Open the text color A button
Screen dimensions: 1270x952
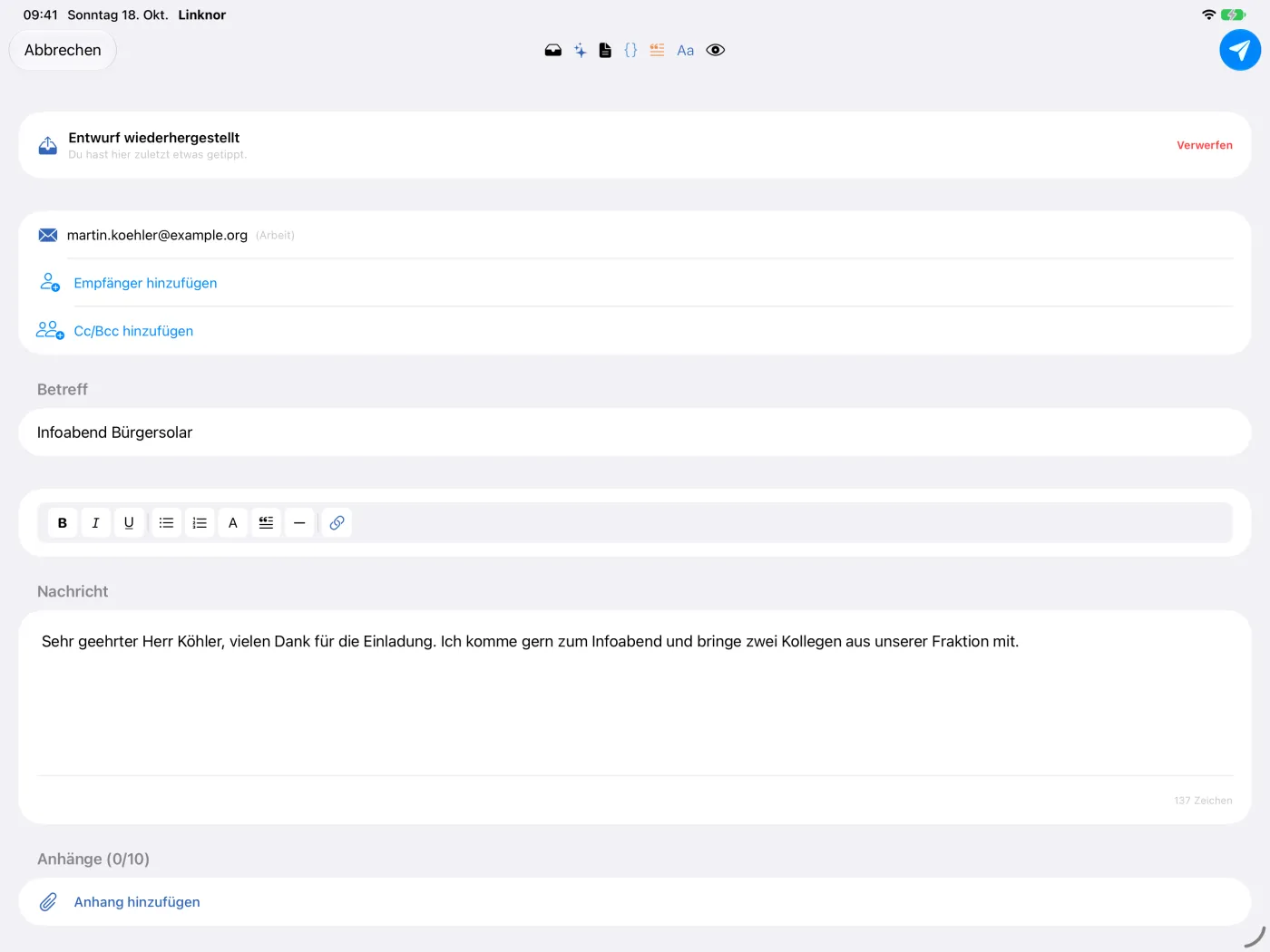coord(233,523)
